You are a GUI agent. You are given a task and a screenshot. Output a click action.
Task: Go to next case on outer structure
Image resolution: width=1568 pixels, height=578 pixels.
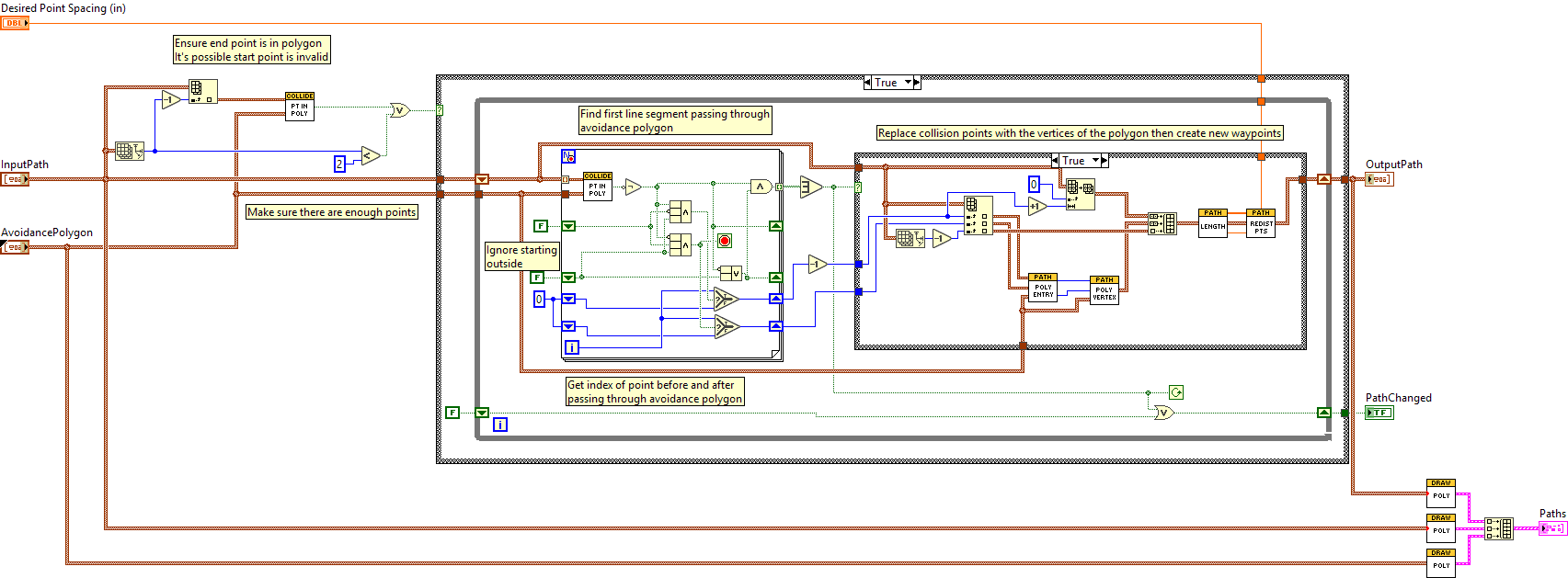click(916, 83)
